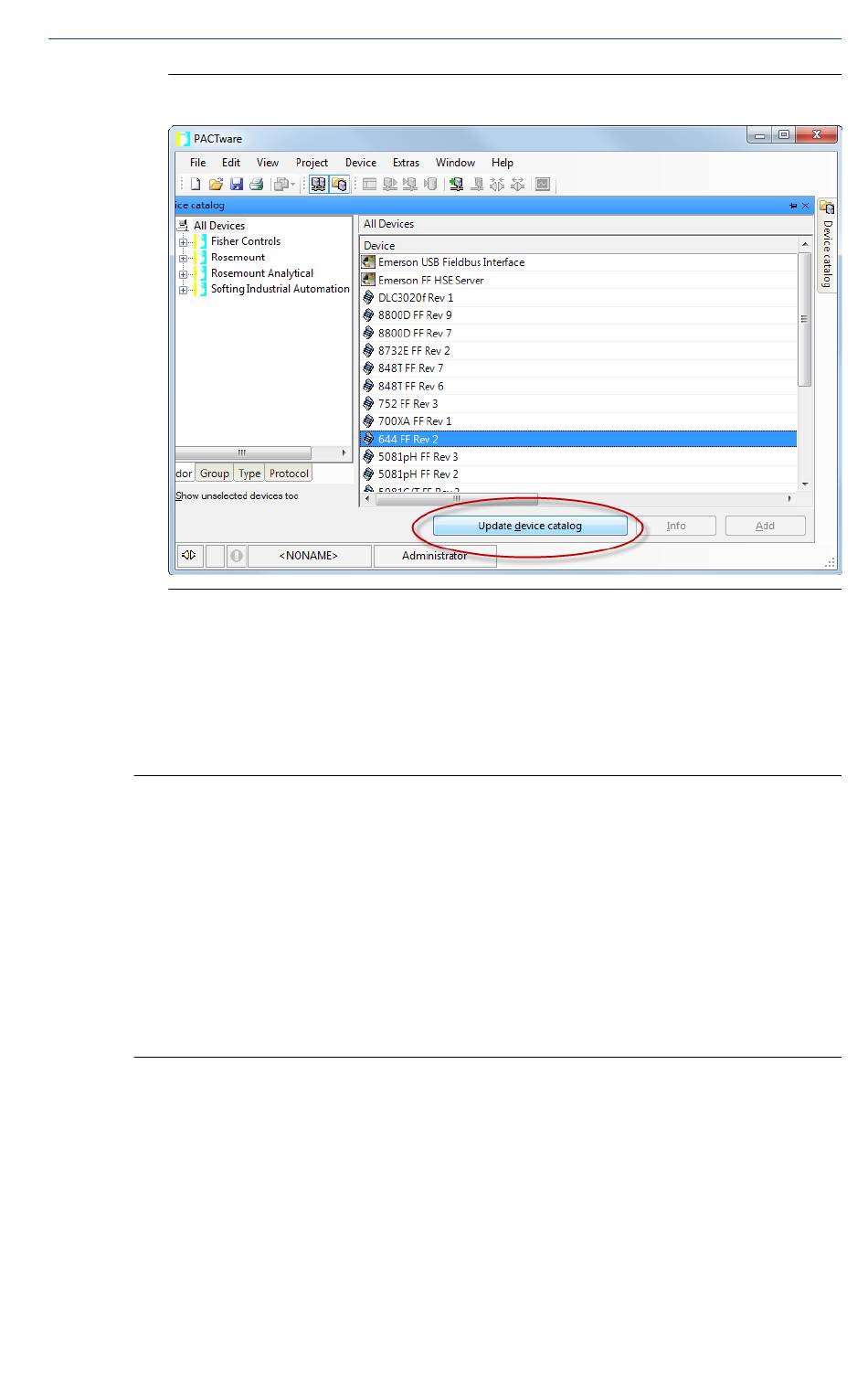868x1384 pixels.
Task: Select 8800D FF Rev 9 device
Action: (x=578, y=315)
